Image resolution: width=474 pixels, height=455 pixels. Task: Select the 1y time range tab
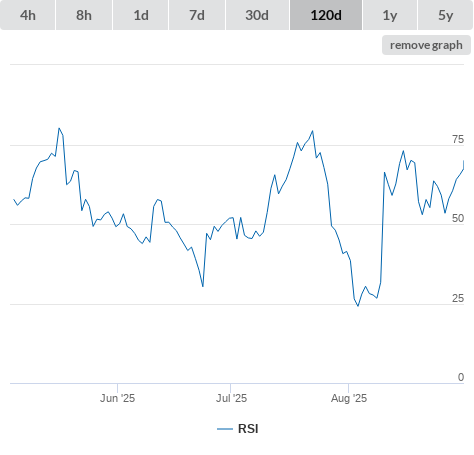click(390, 15)
